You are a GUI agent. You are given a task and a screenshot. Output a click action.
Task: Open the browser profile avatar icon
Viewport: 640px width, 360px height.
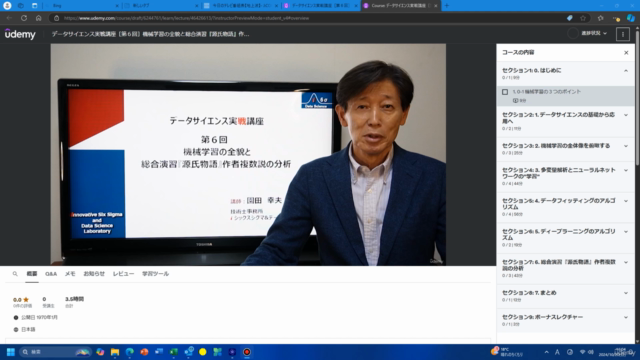coord(7,6)
